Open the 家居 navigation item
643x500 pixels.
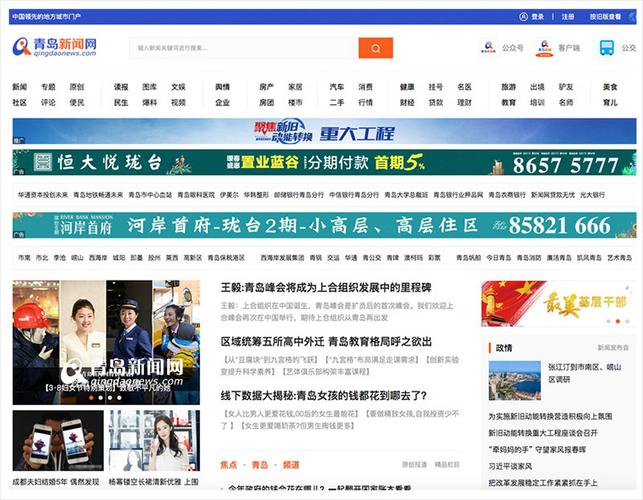(295, 87)
